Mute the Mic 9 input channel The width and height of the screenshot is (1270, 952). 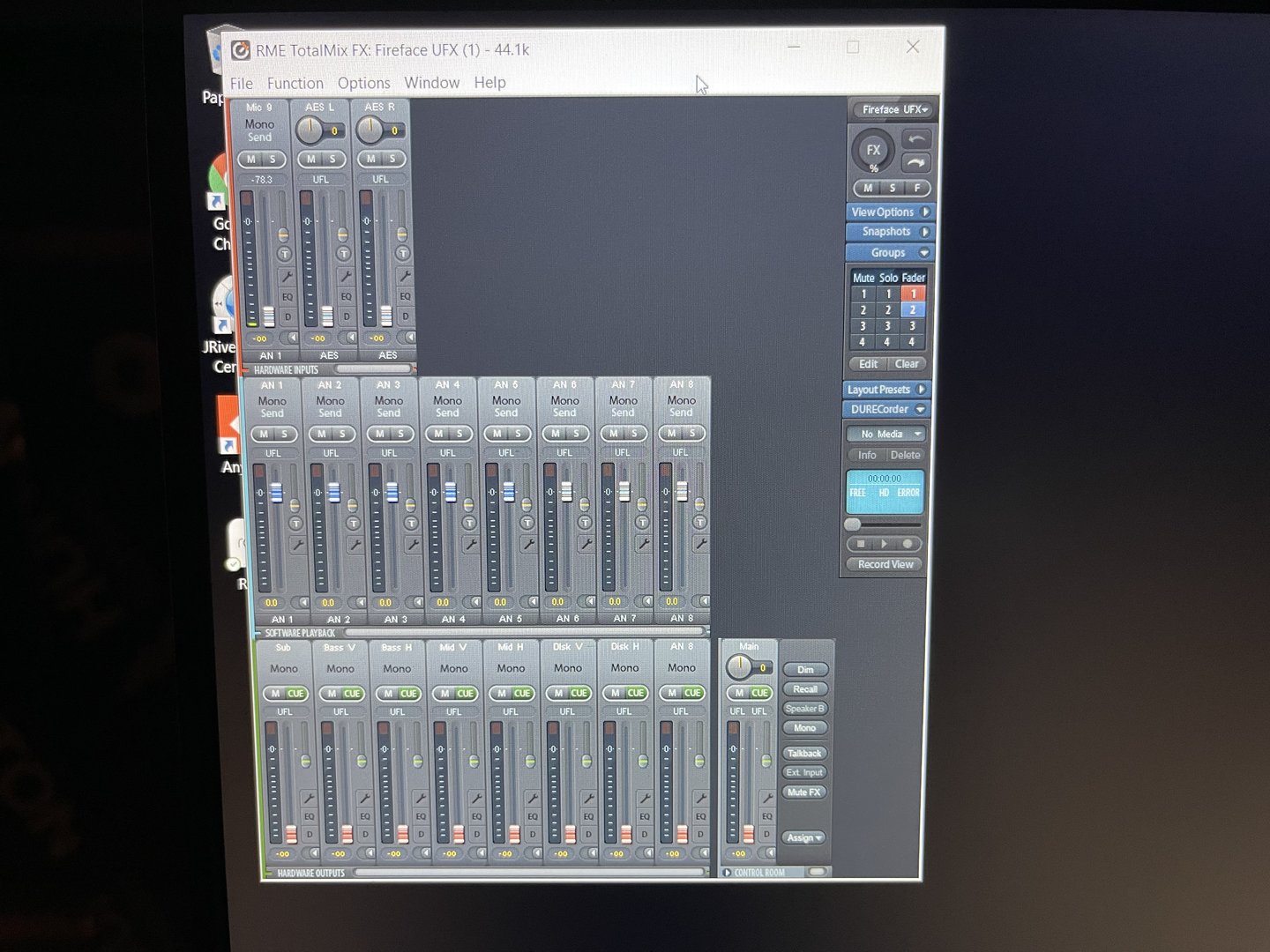tap(251, 160)
